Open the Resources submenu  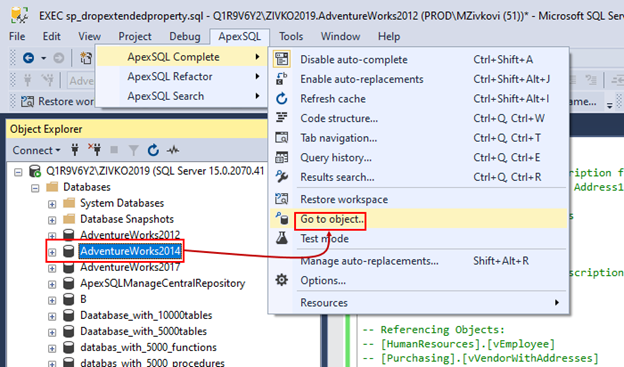point(418,303)
